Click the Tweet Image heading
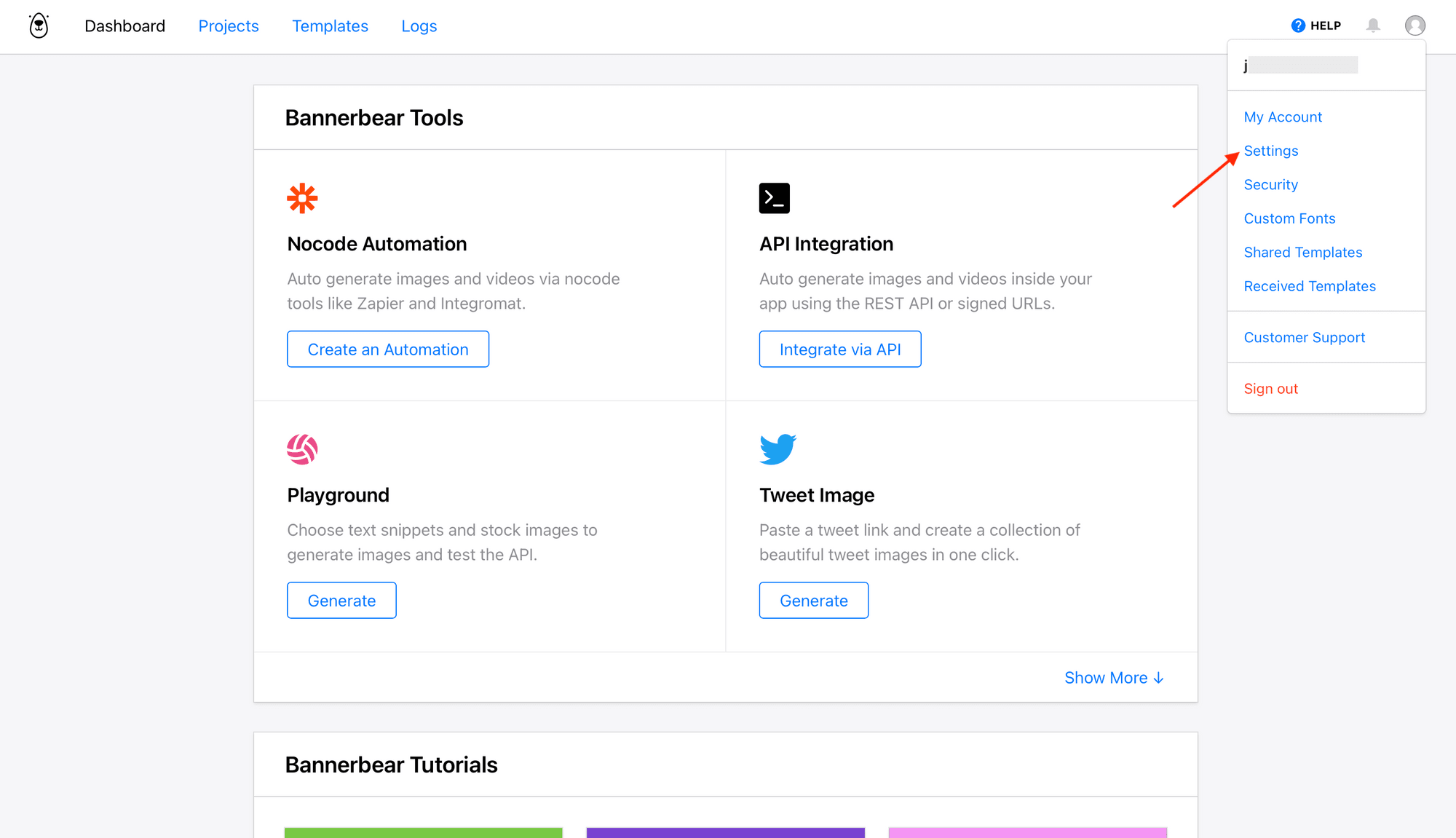This screenshot has width=1456, height=838. [x=817, y=495]
